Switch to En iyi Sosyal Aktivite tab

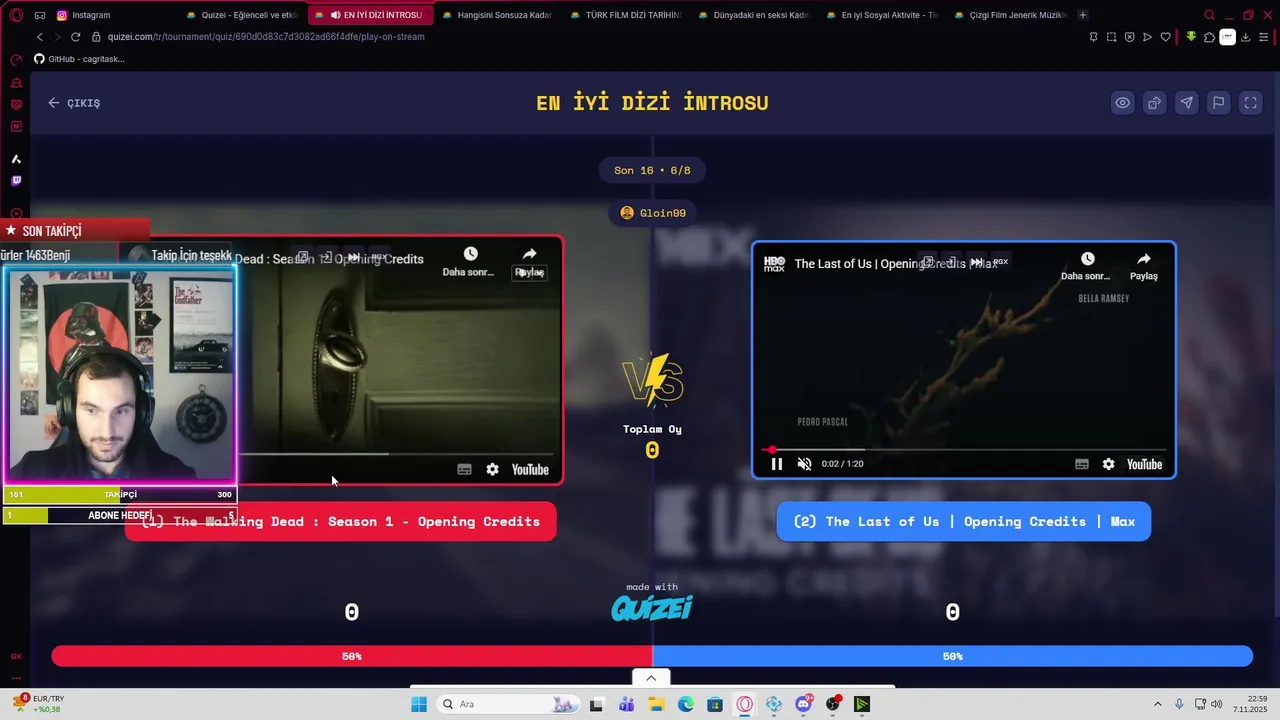tap(880, 15)
